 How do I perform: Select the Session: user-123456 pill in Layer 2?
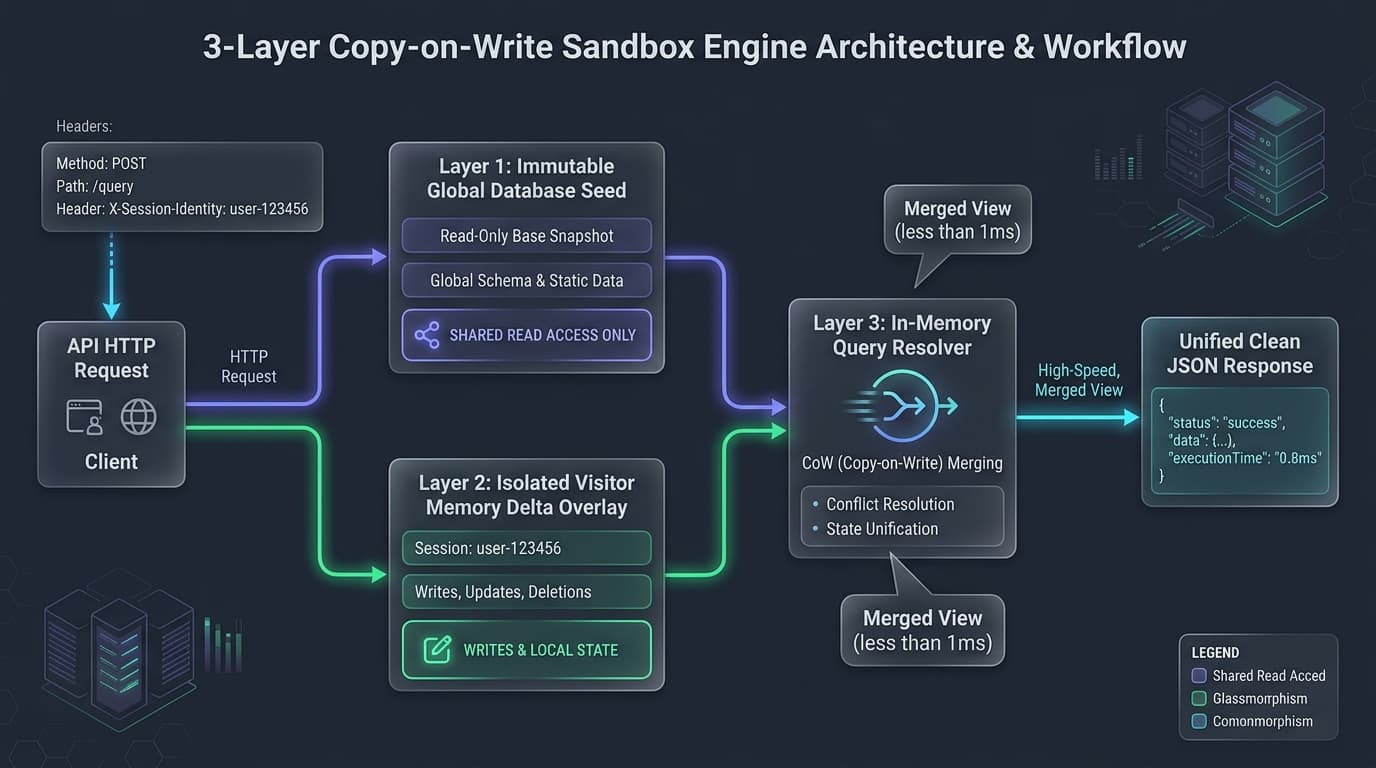[x=526, y=548]
